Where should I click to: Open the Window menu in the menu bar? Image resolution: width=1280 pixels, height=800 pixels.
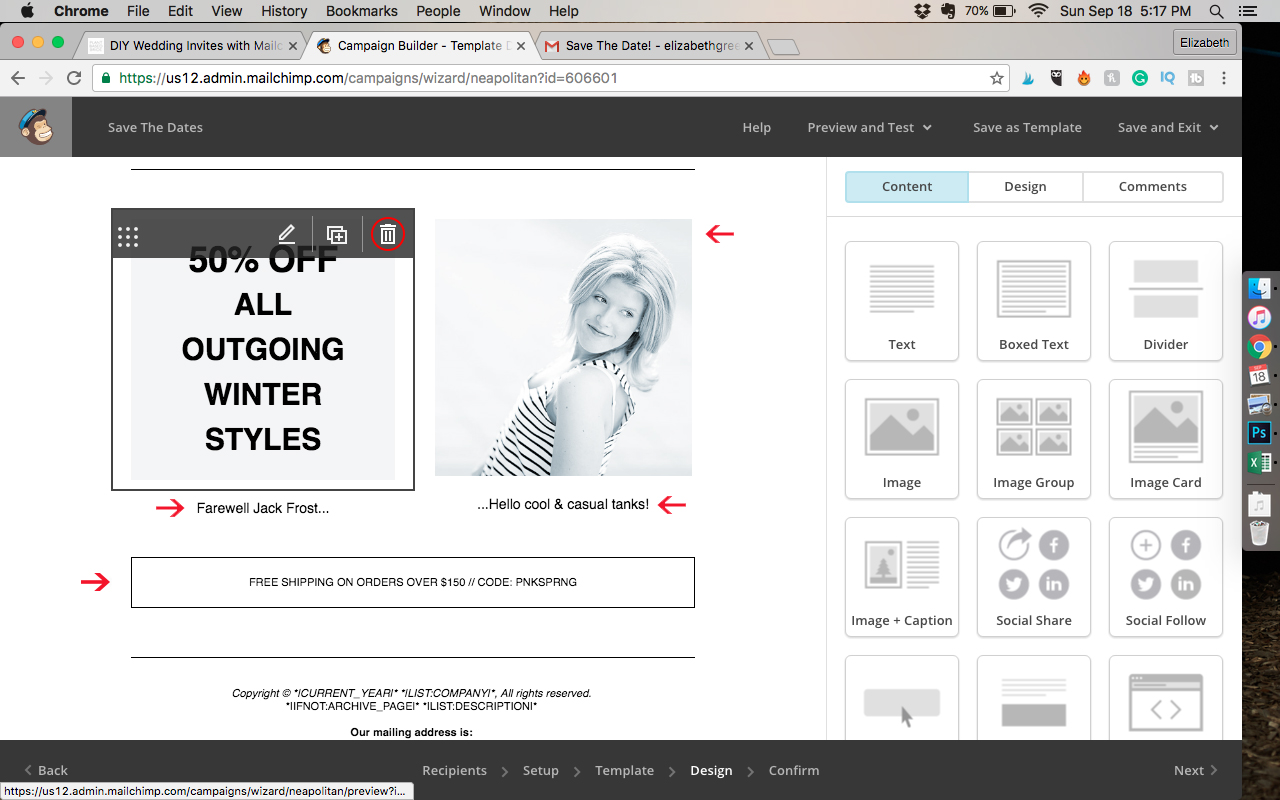click(x=505, y=11)
